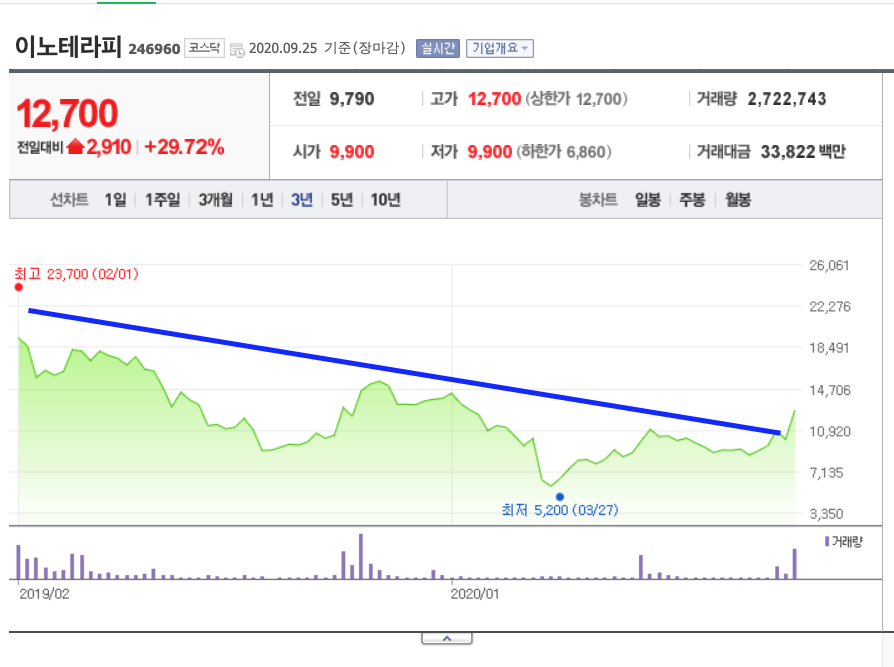This screenshot has width=894, height=667.
Task: Click the 거래량 value 2,722,743
Action: click(787, 99)
